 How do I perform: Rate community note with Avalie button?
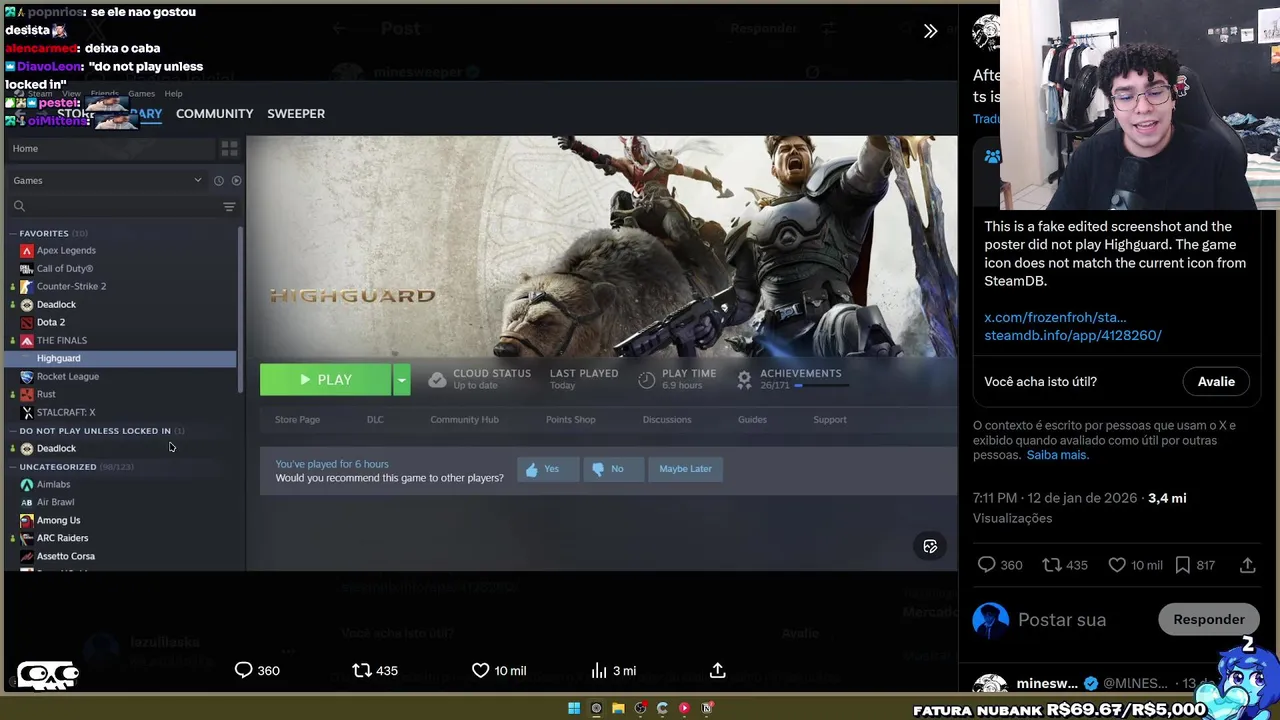(1216, 382)
